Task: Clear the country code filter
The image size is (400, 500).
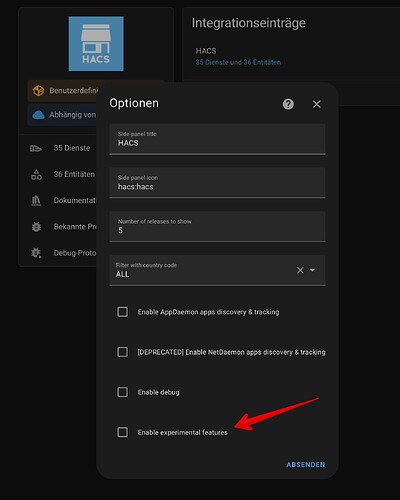Action: 300,270
